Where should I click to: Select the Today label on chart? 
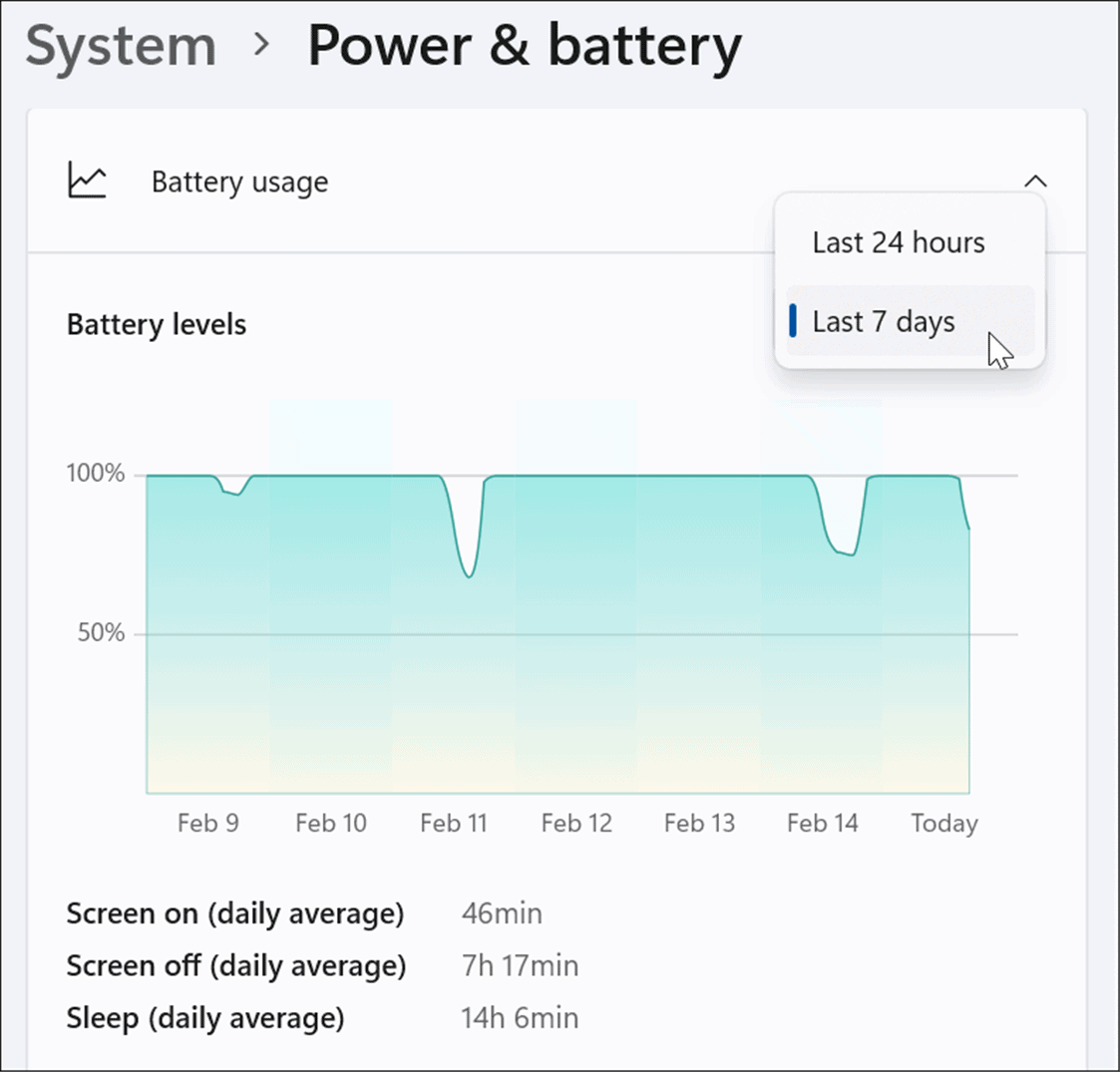(944, 824)
